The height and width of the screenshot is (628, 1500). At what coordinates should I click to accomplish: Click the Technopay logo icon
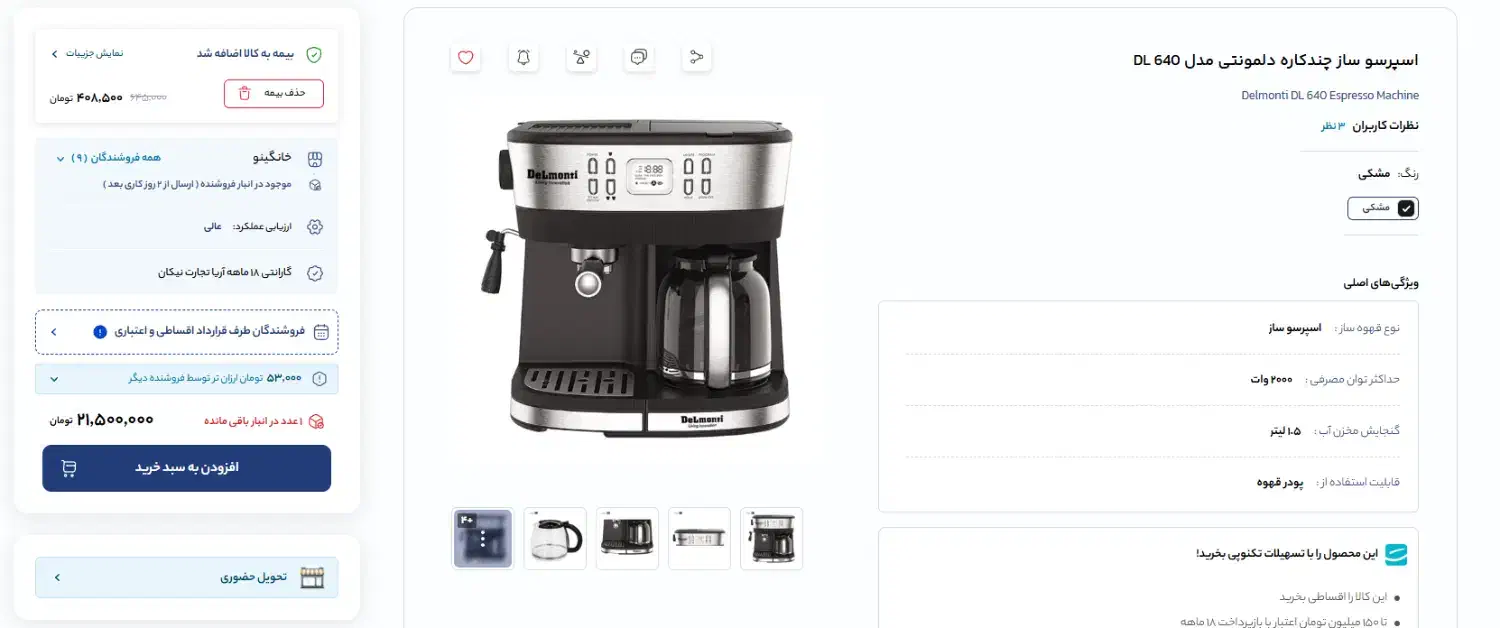click(x=1395, y=554)
